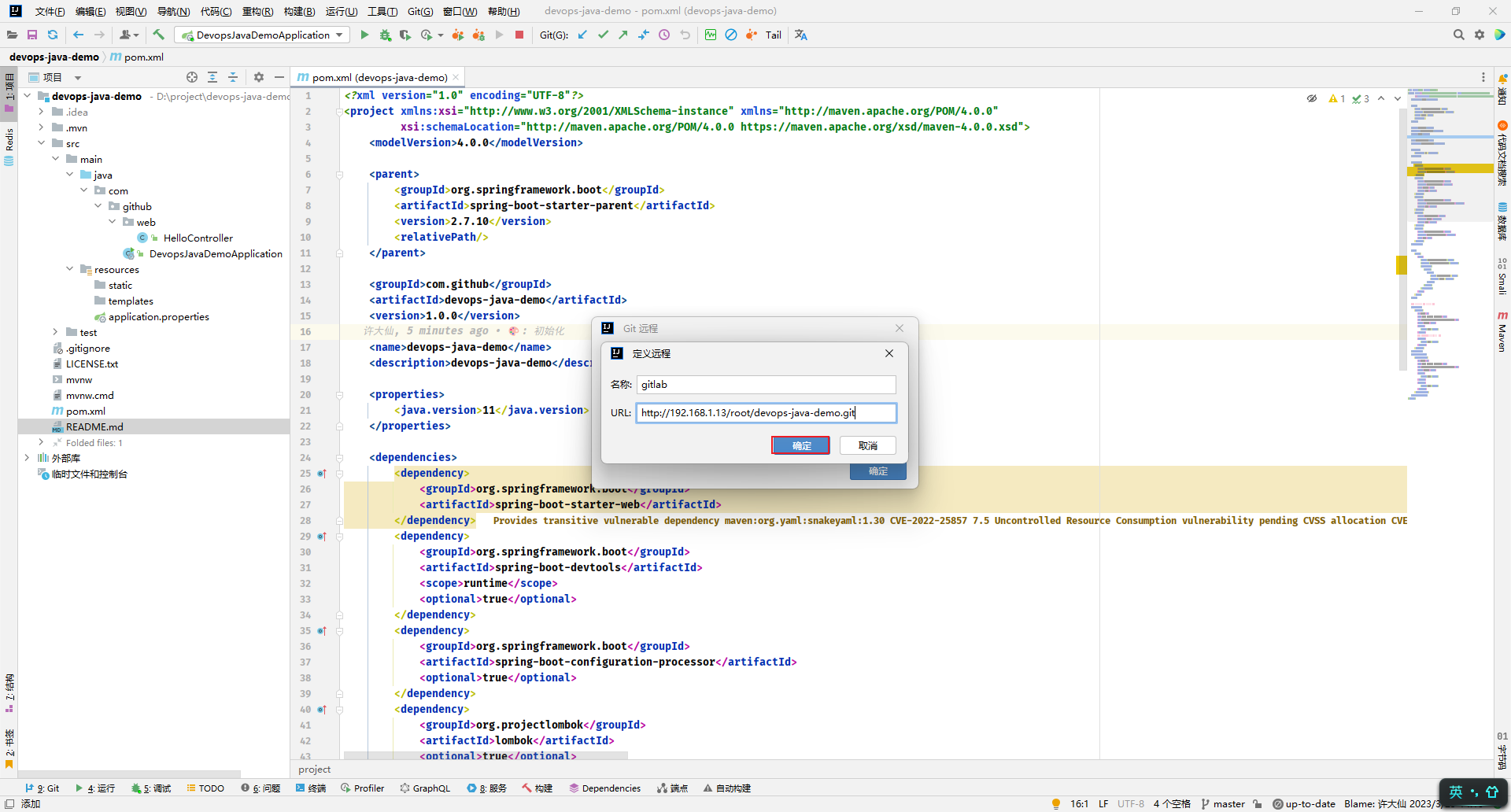The width and height of the screenshot is (1511, 812).
Task: Click the IME 英 language indicator
Action: 1456,792
